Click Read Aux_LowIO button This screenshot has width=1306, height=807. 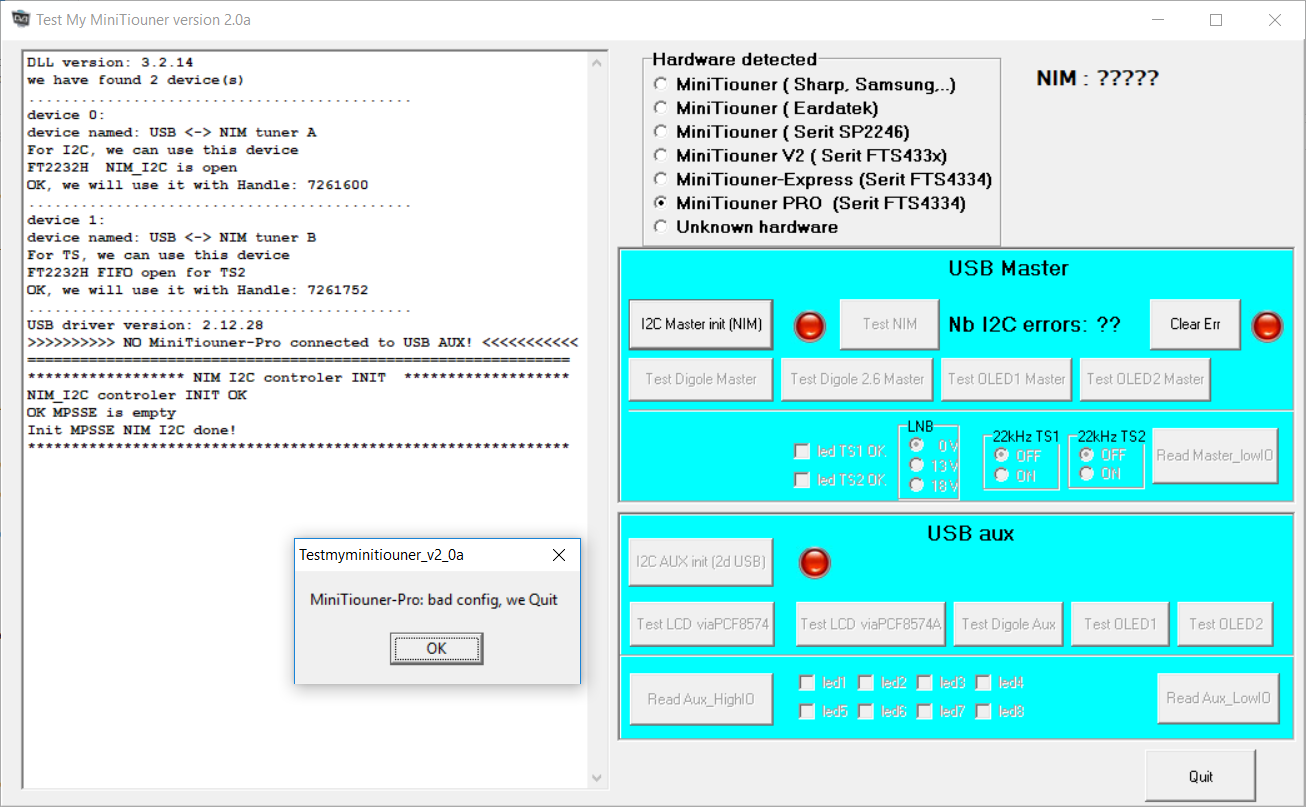tap(1217, 698)
